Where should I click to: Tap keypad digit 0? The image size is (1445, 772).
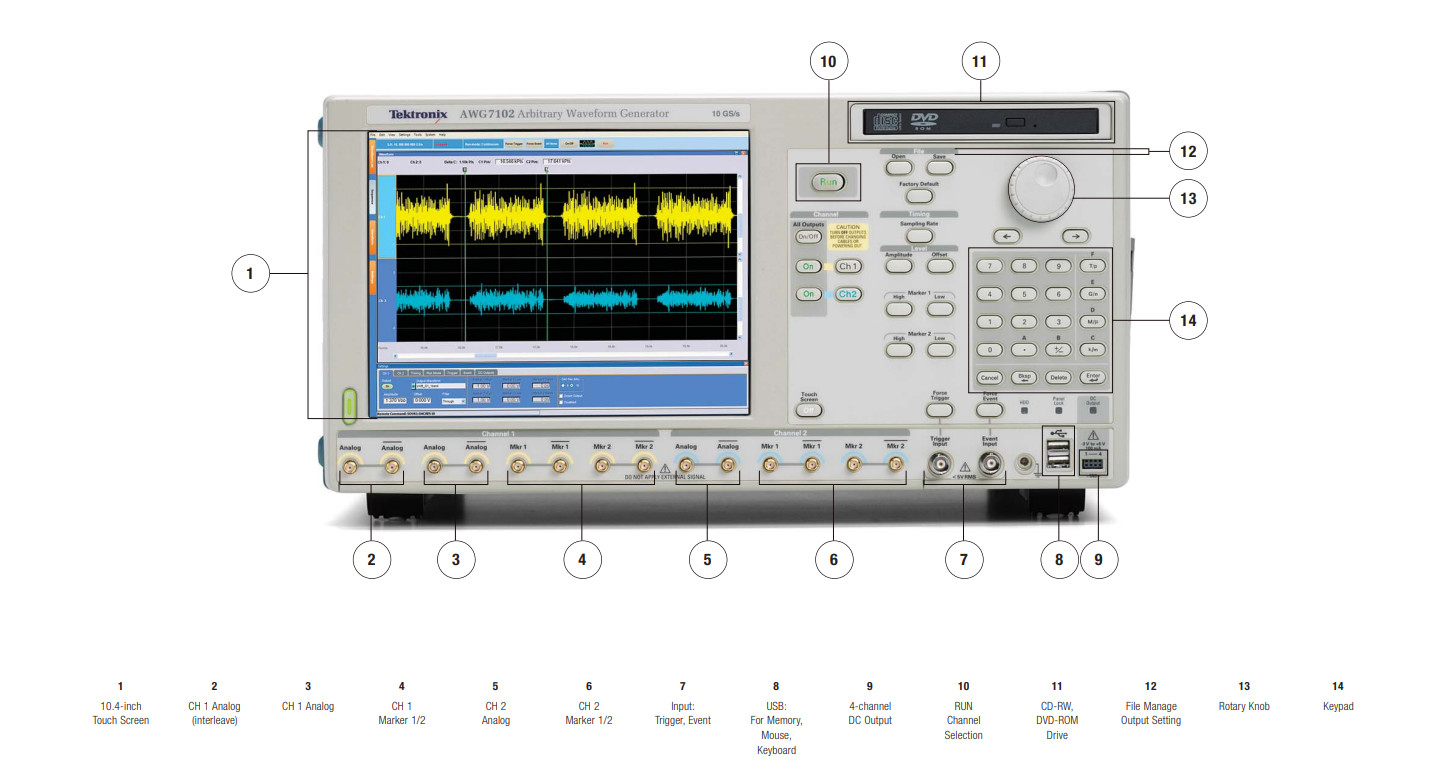pos(989,350)
